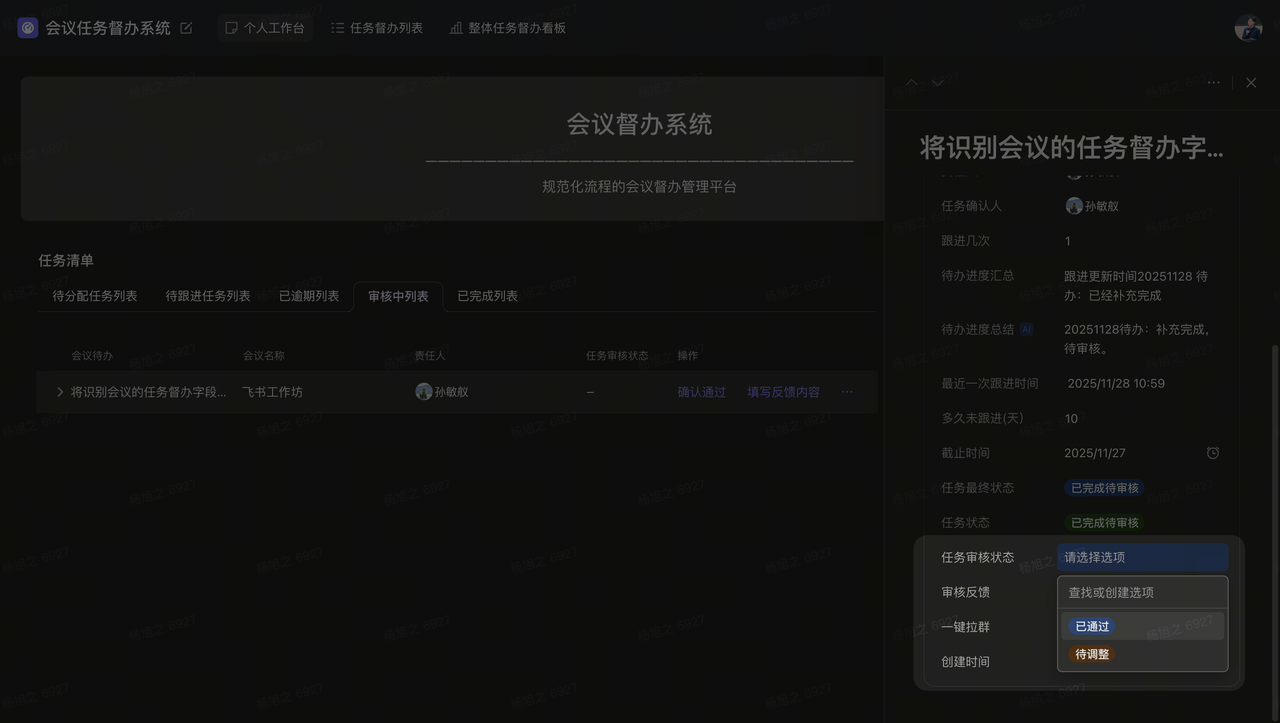Open the user avatar in top right
The height and width of the screenshot is (723, 1280).
1248,28
